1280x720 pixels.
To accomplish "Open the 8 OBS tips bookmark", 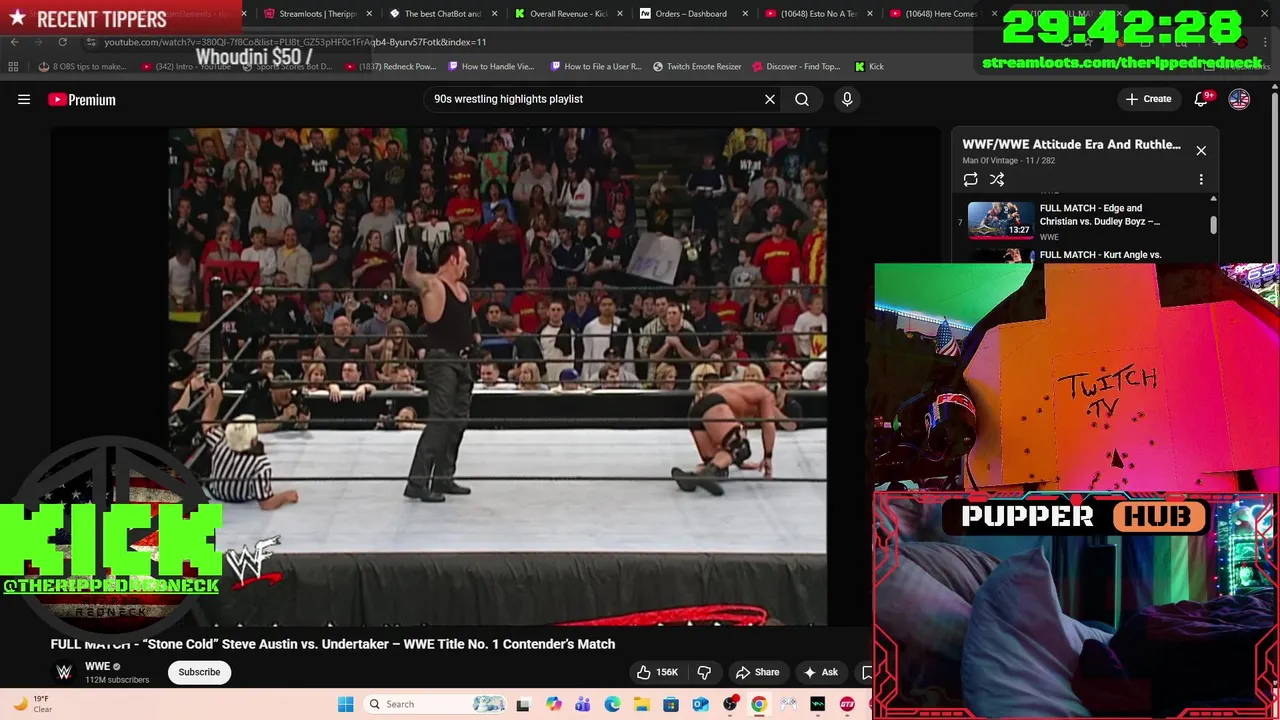I will (82, 67).
